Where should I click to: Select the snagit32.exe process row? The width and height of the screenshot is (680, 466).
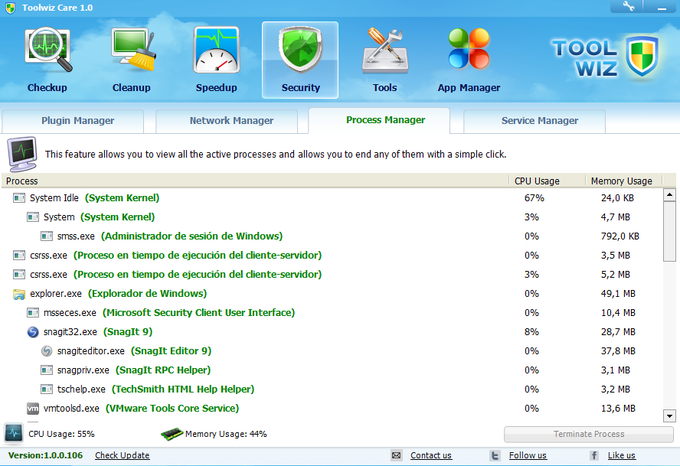(x=332, y=332)
